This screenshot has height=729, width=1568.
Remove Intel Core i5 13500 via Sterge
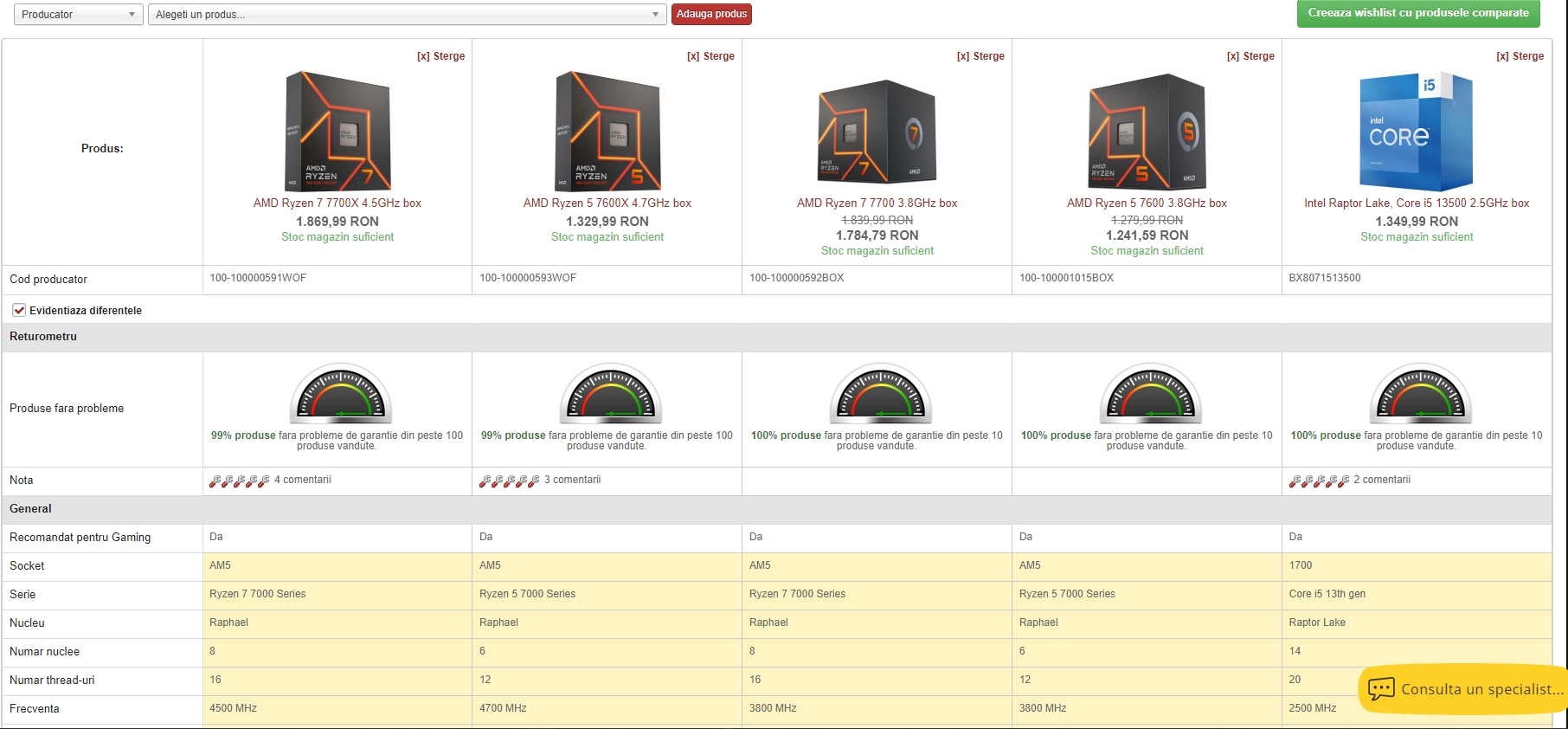tap(1520, 56)
